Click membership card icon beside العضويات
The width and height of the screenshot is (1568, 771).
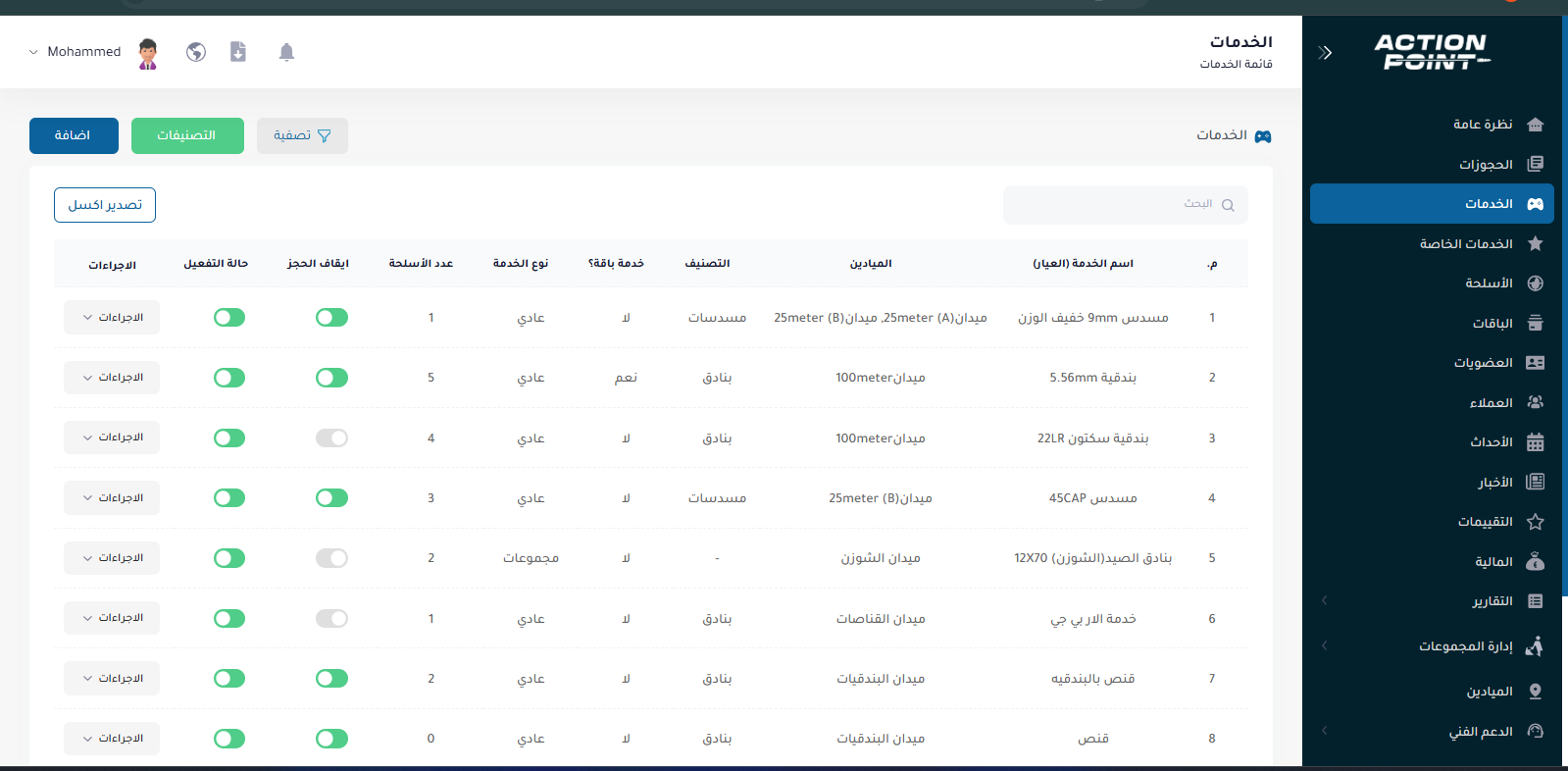coord(1536,363)
